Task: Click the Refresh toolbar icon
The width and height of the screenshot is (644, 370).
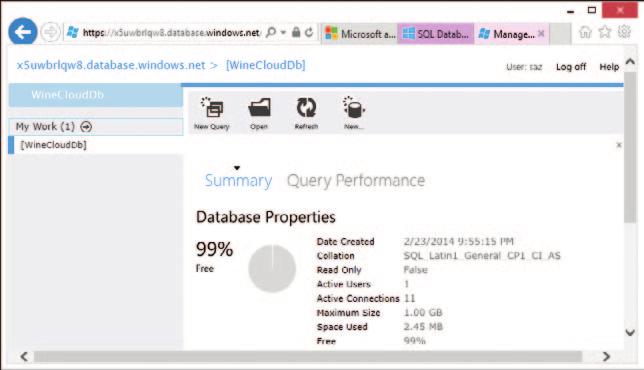Action: (306, 114)
